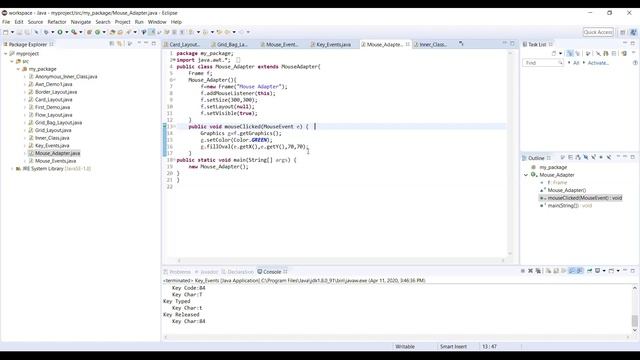The height and width of the screenshot is (360, 640).
Task: Click the Save toolbar icon
Action: tap(19, 32)
